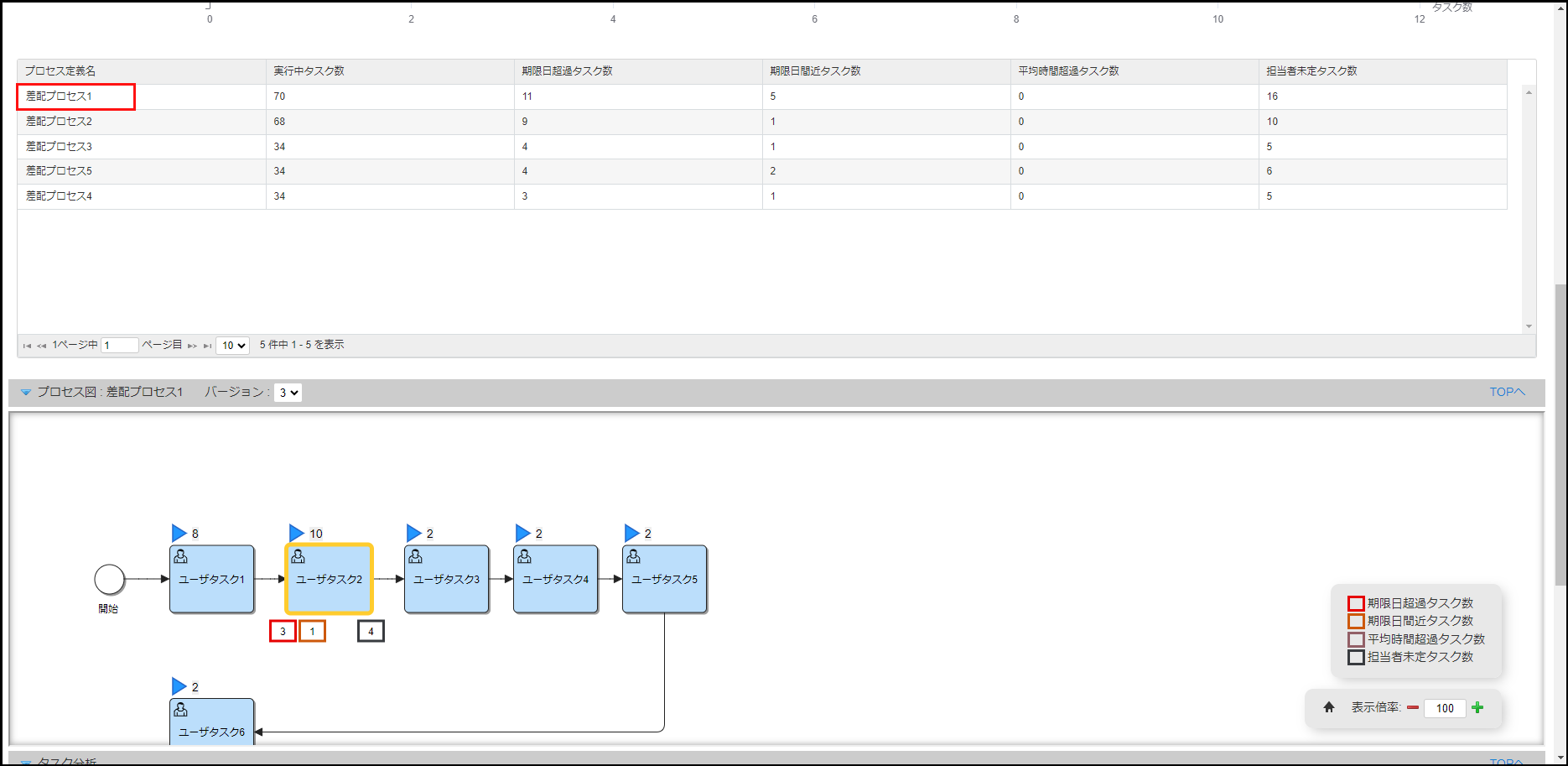The height and width of the screenshot is (766, 1568).
Task: Click the ユーザタスク6 task box
Action: tap(212, 722)
